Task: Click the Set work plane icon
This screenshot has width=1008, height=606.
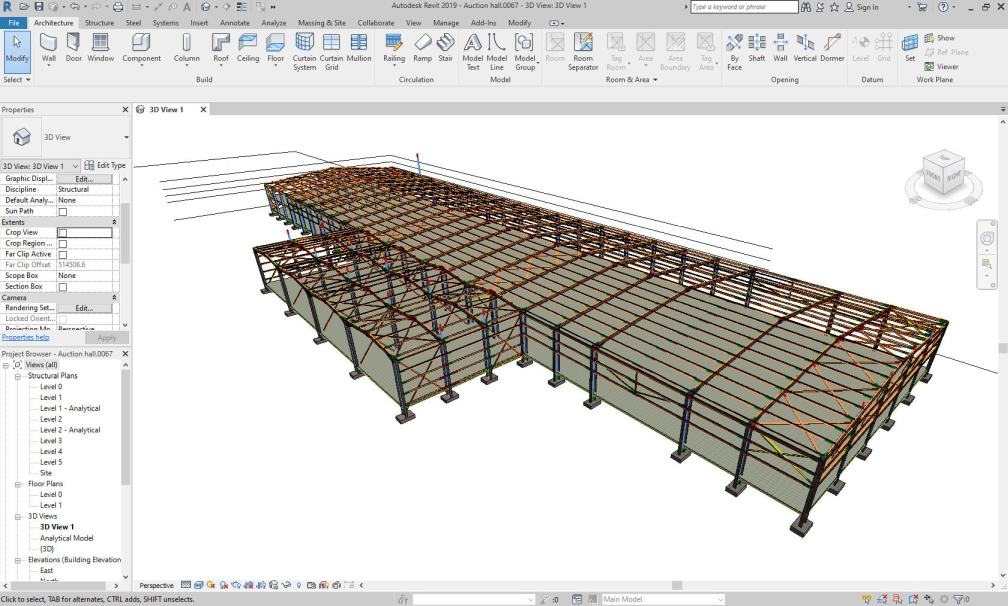Action: [x=910, y=48]
